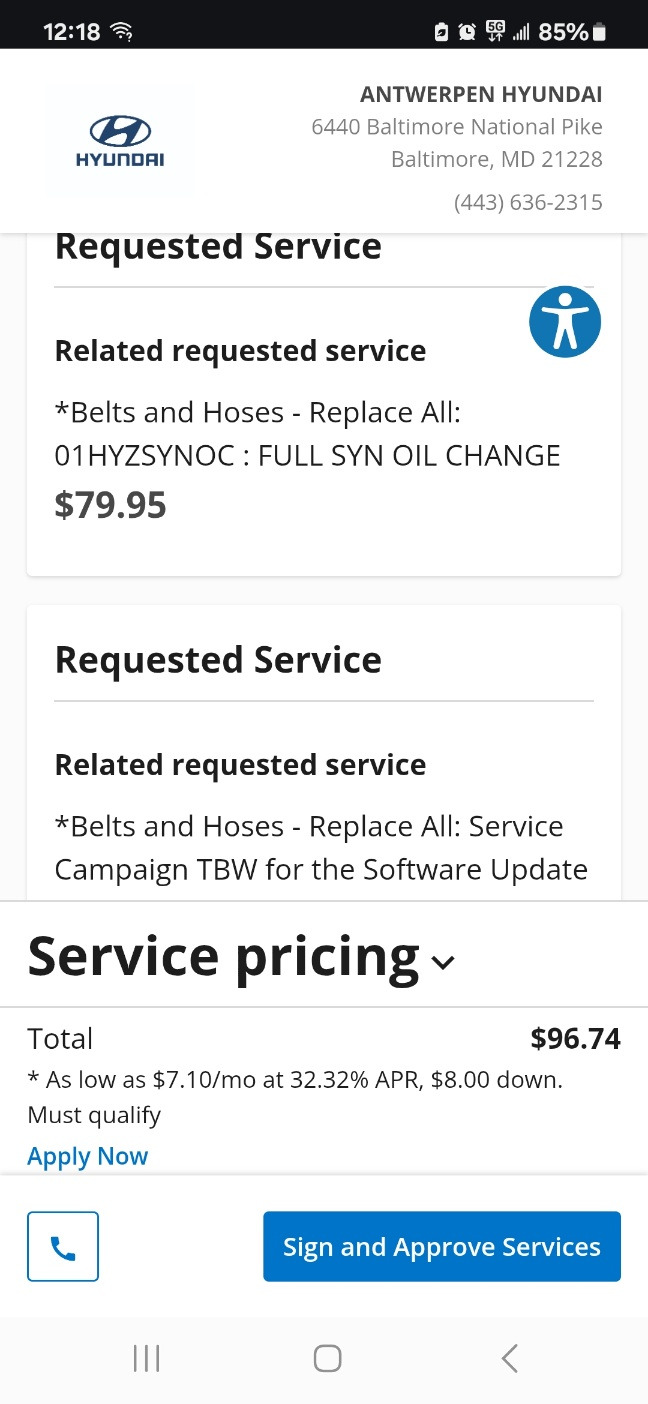This screenshot has width=648, height=1404.
Task: Tap the Baltimore National Pike address
Action: (457, 127)
